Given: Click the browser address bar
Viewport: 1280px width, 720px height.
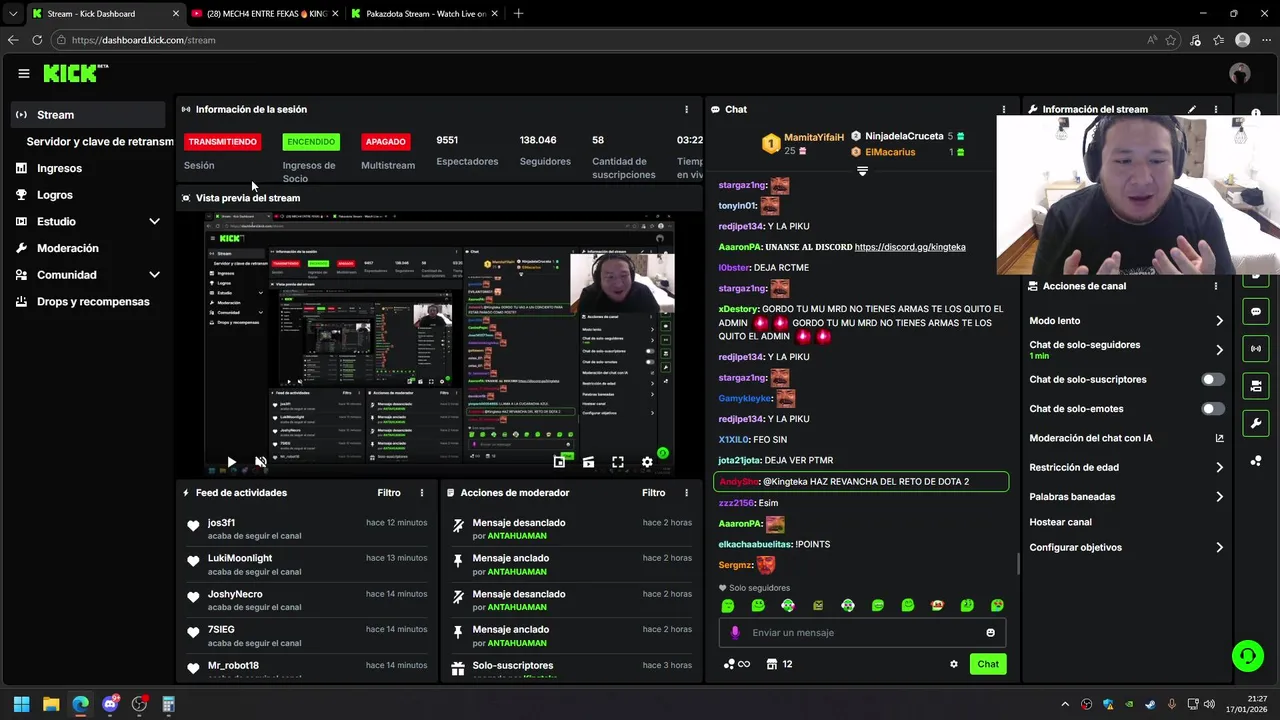Looking at the screenshot, I should [x=600, y=40].
